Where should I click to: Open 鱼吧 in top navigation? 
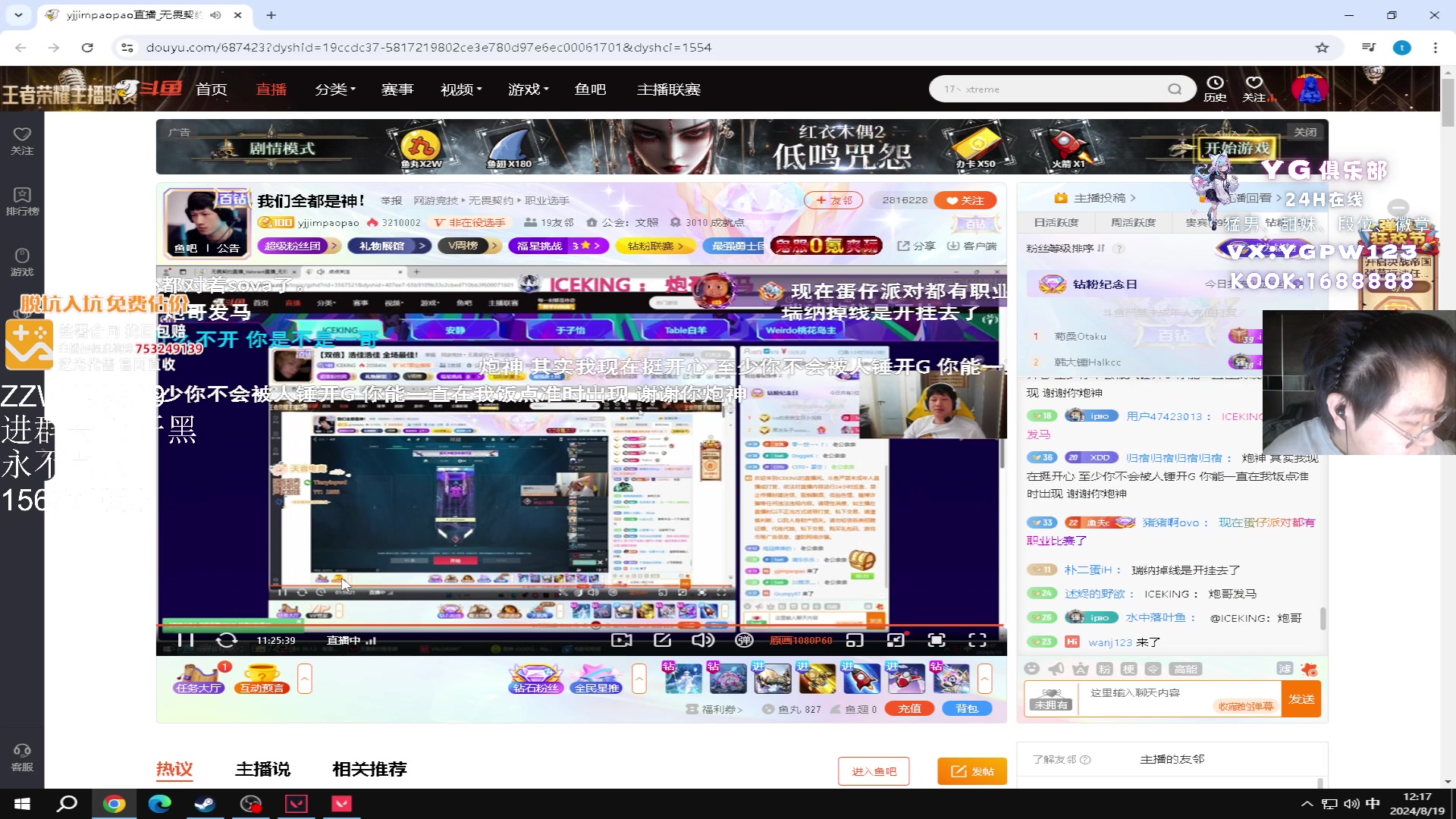click(590, 89)
